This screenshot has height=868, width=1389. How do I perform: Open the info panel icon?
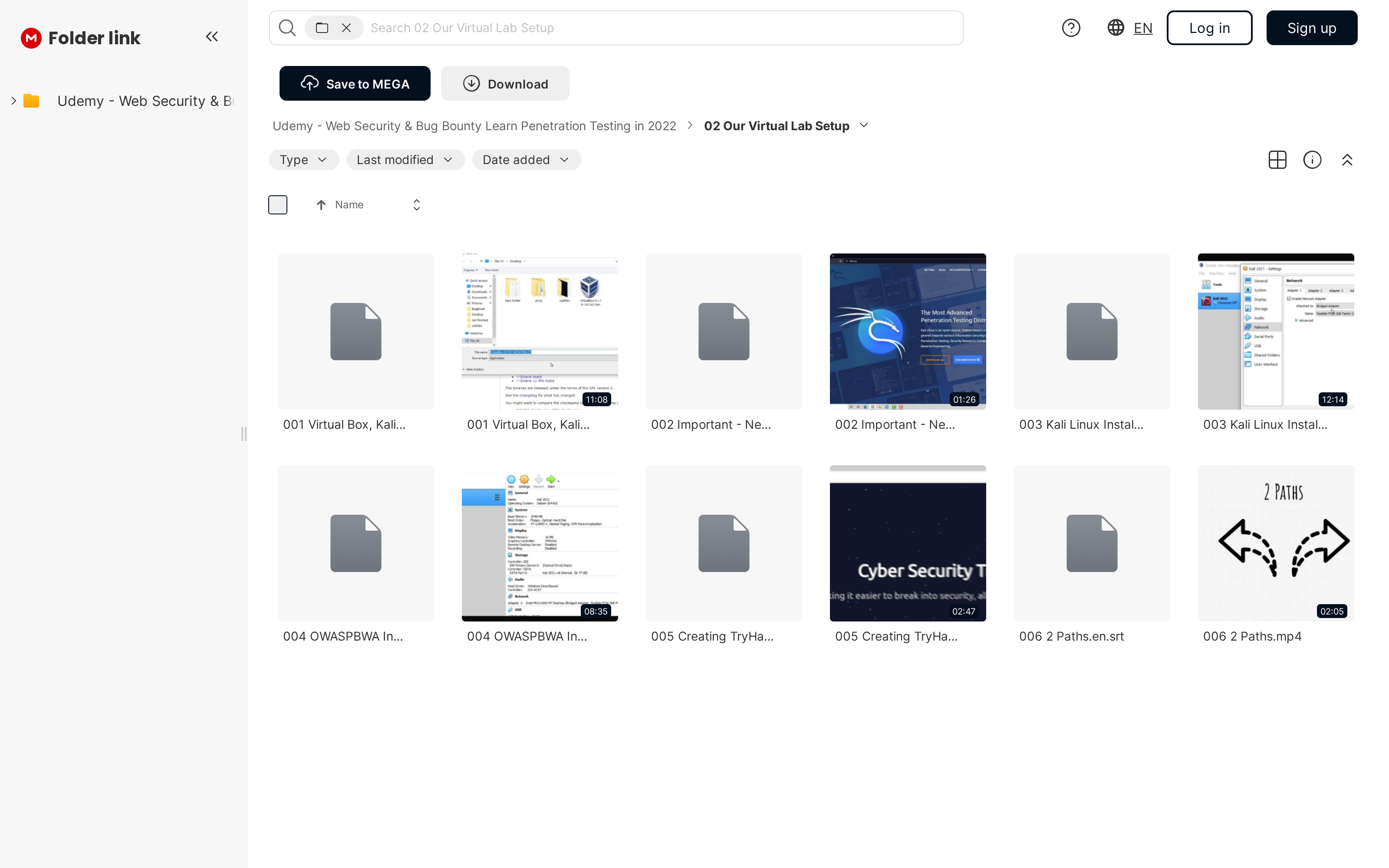pos(1312,160)
